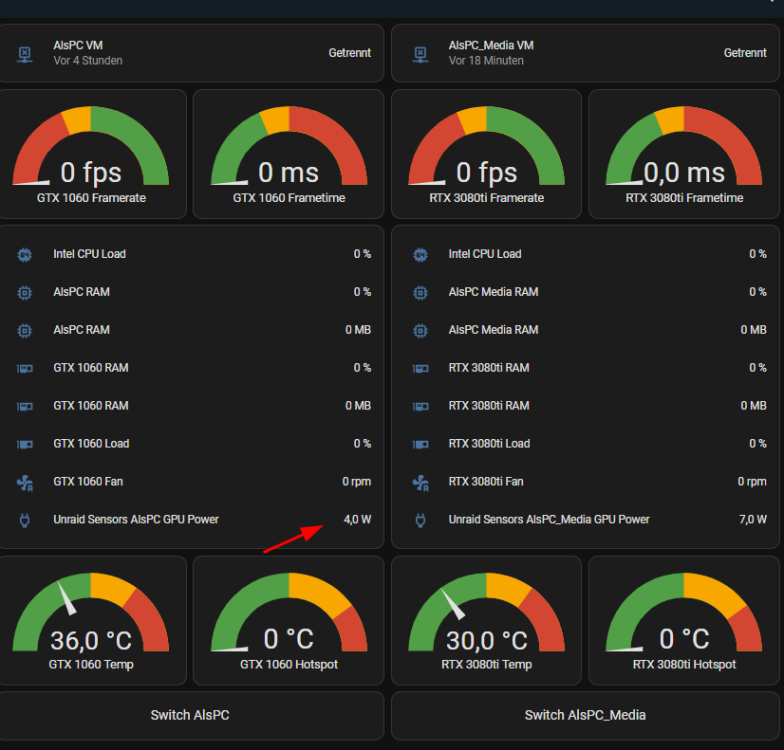The image size is (784, 750).
Task: Open AlsPC_Media VM Getrennt status
Action: [x=744, y=52]
